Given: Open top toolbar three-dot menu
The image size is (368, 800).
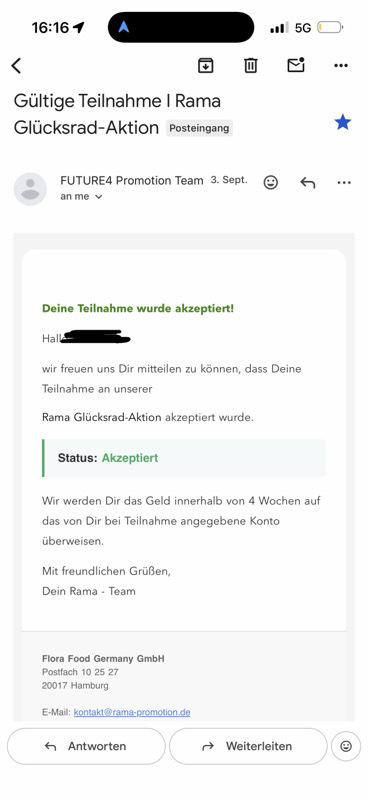Looking at the screenshot, I should 341,65.
